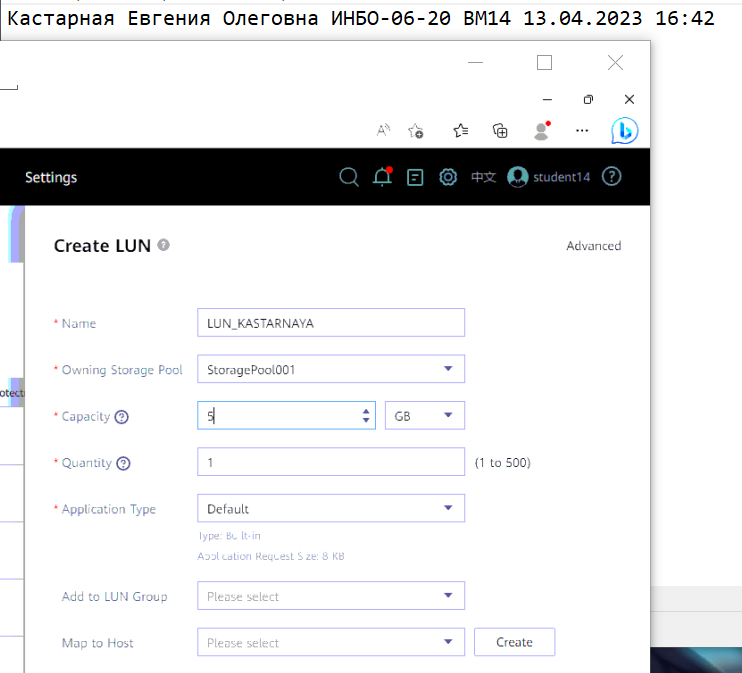This screenshot has width=742, height=673.
Task: Show the Quantity help tooltip icon
Action: pyautogui.click(x=124, y=463)
